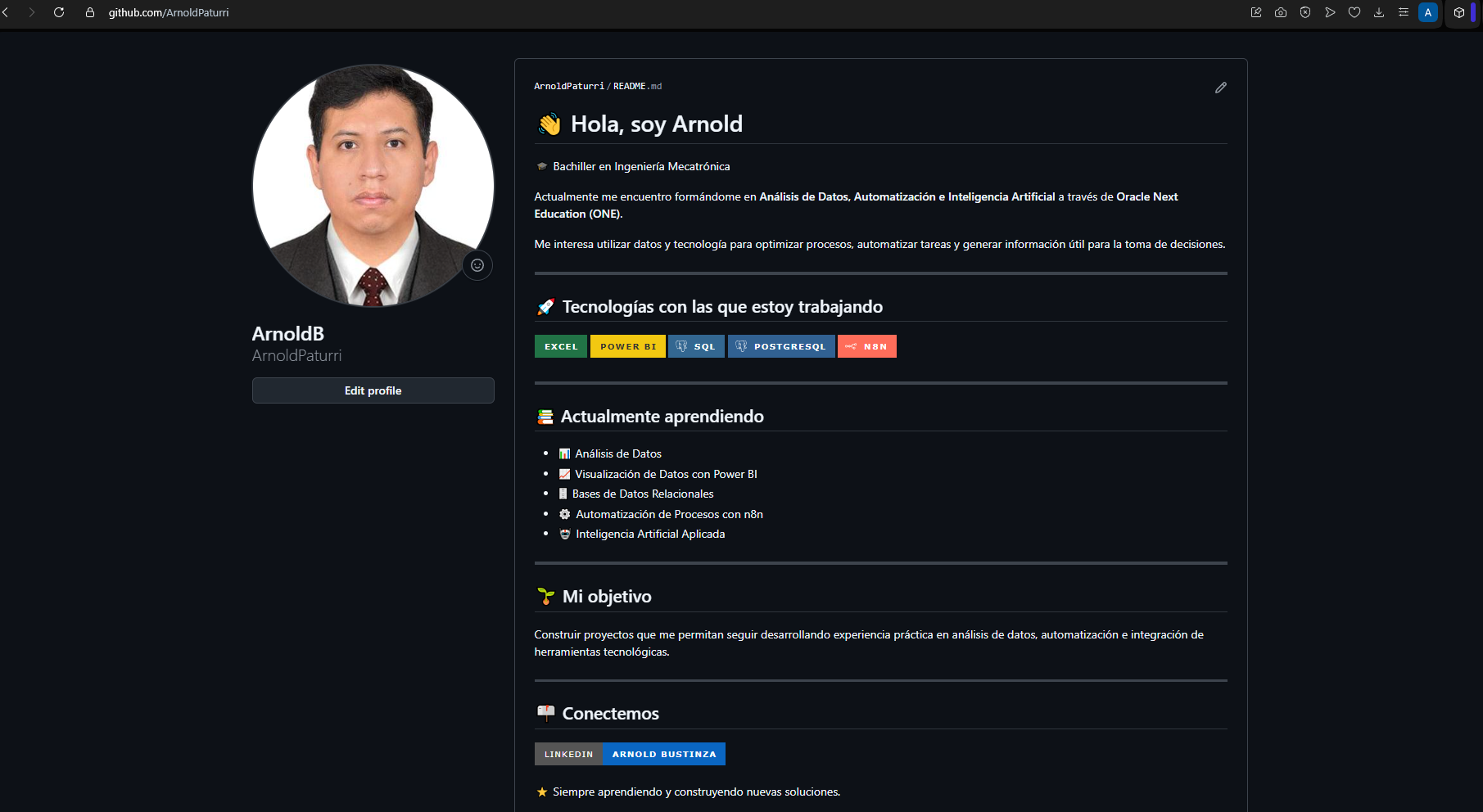The image size is (1483, 812).
Task: Take a snapshot with the camera icon
Action: pos(1281,12)
